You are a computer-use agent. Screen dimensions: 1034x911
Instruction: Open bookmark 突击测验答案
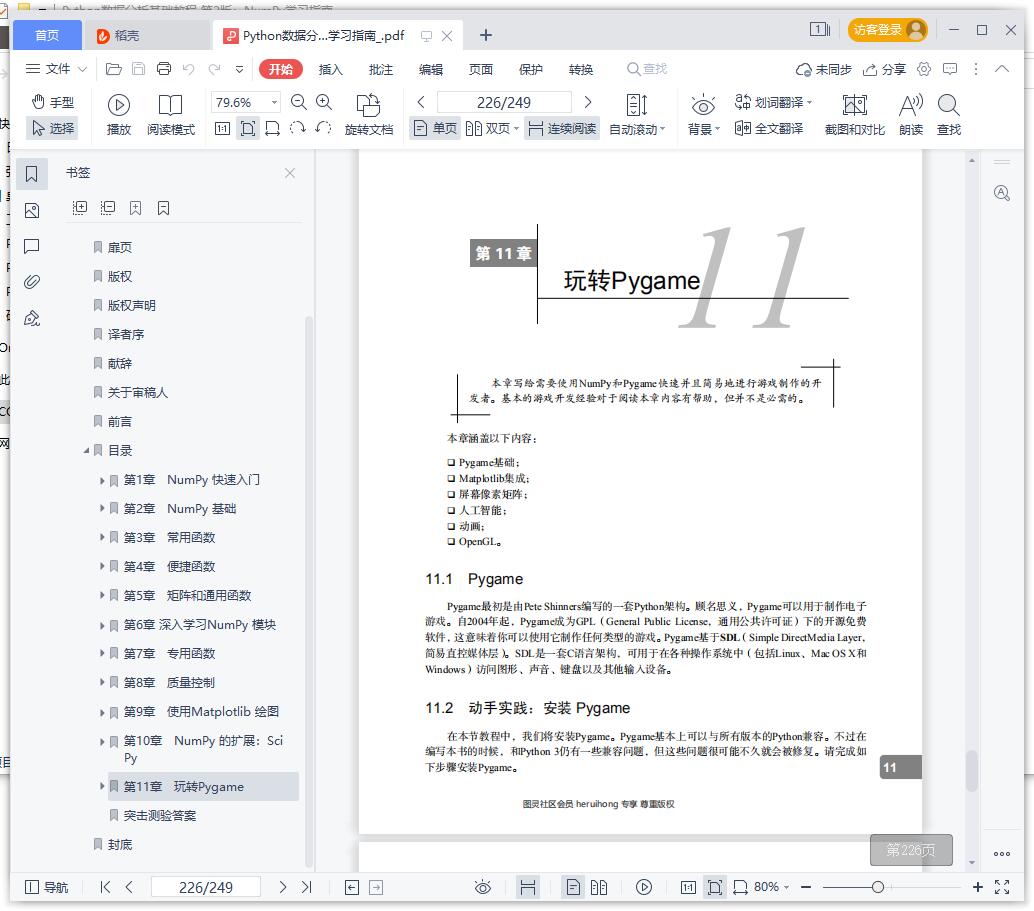[160, 815]
